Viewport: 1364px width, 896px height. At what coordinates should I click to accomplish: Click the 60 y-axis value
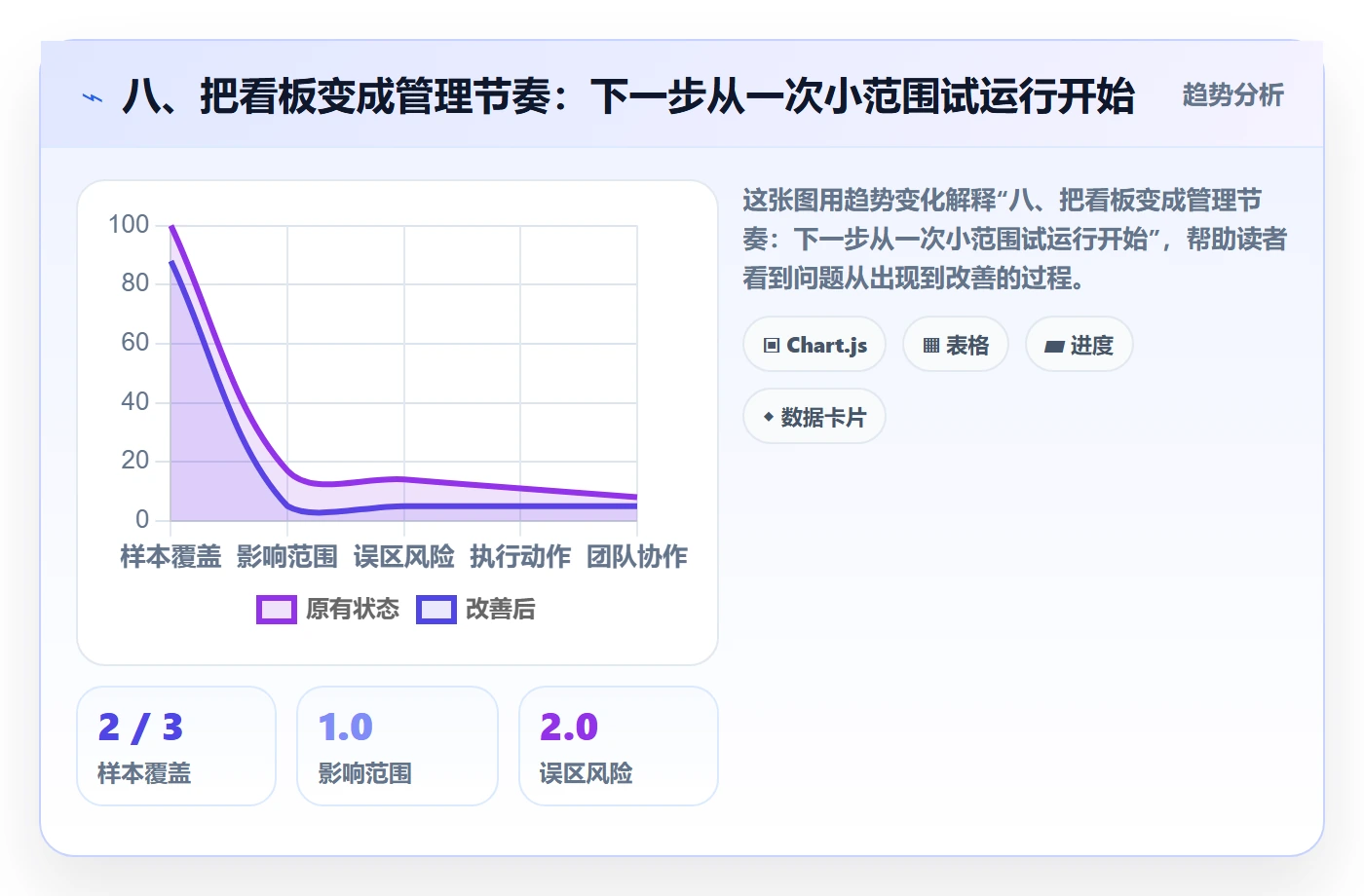point(135,343)
